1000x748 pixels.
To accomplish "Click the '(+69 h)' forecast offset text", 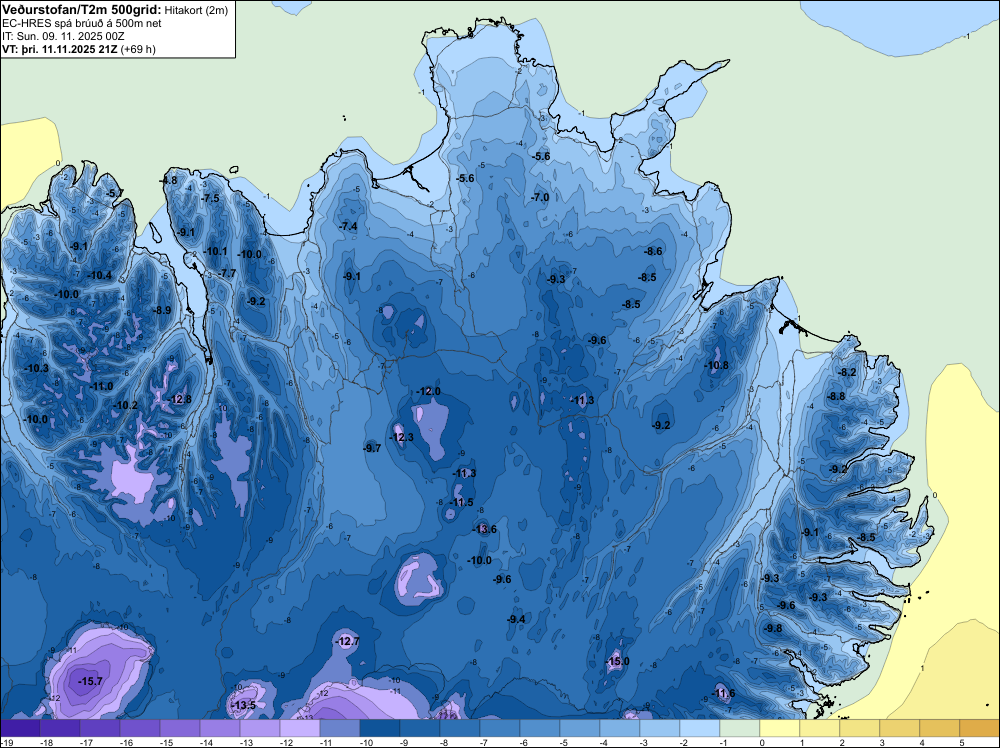I will pyautogui.click(x=138, y=48).
